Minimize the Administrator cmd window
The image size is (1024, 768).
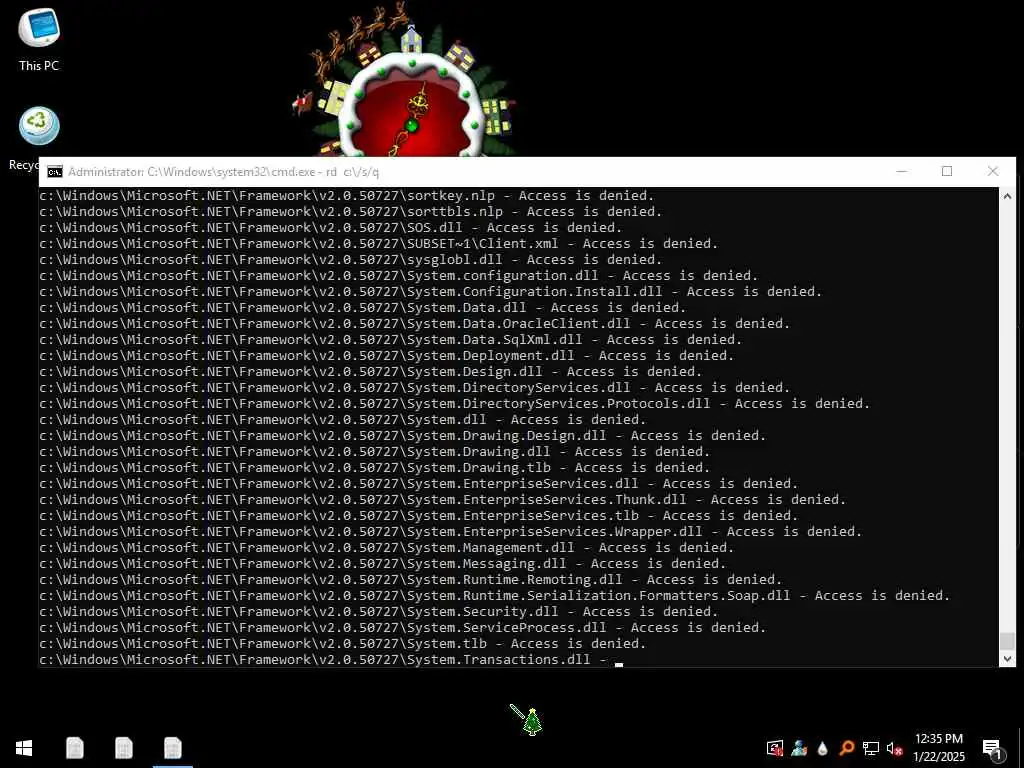point(902,171)
